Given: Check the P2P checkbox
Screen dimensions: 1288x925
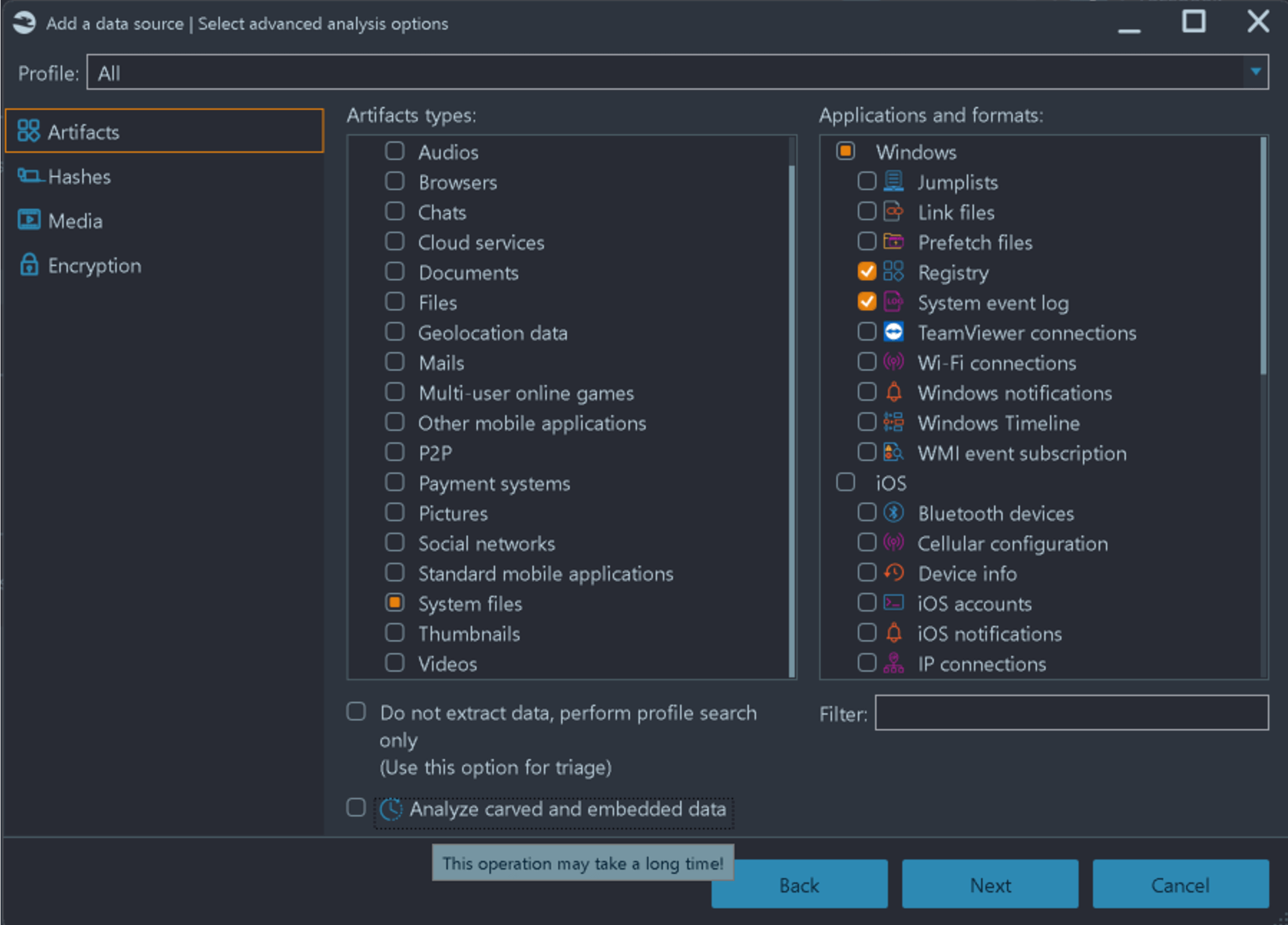Looking at the screenshot, I should coord(394,452).
